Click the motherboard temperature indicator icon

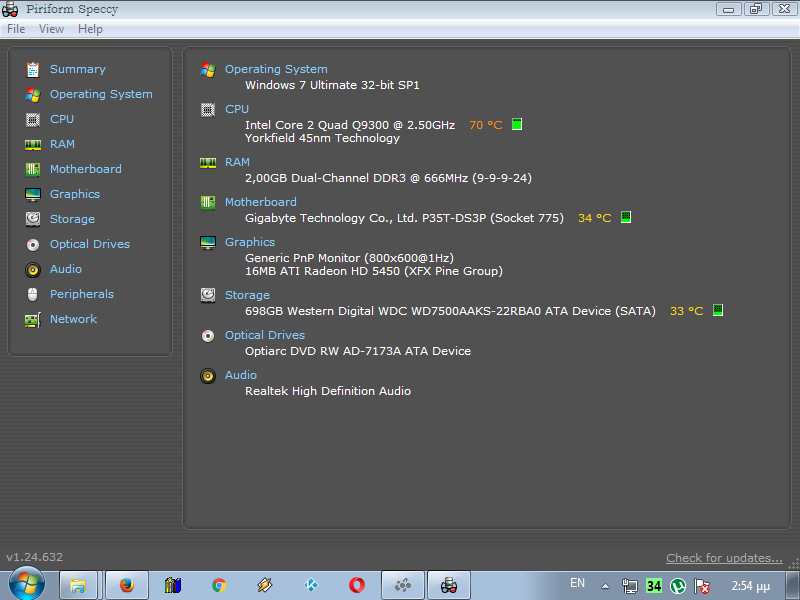click(x=626, y=217)
